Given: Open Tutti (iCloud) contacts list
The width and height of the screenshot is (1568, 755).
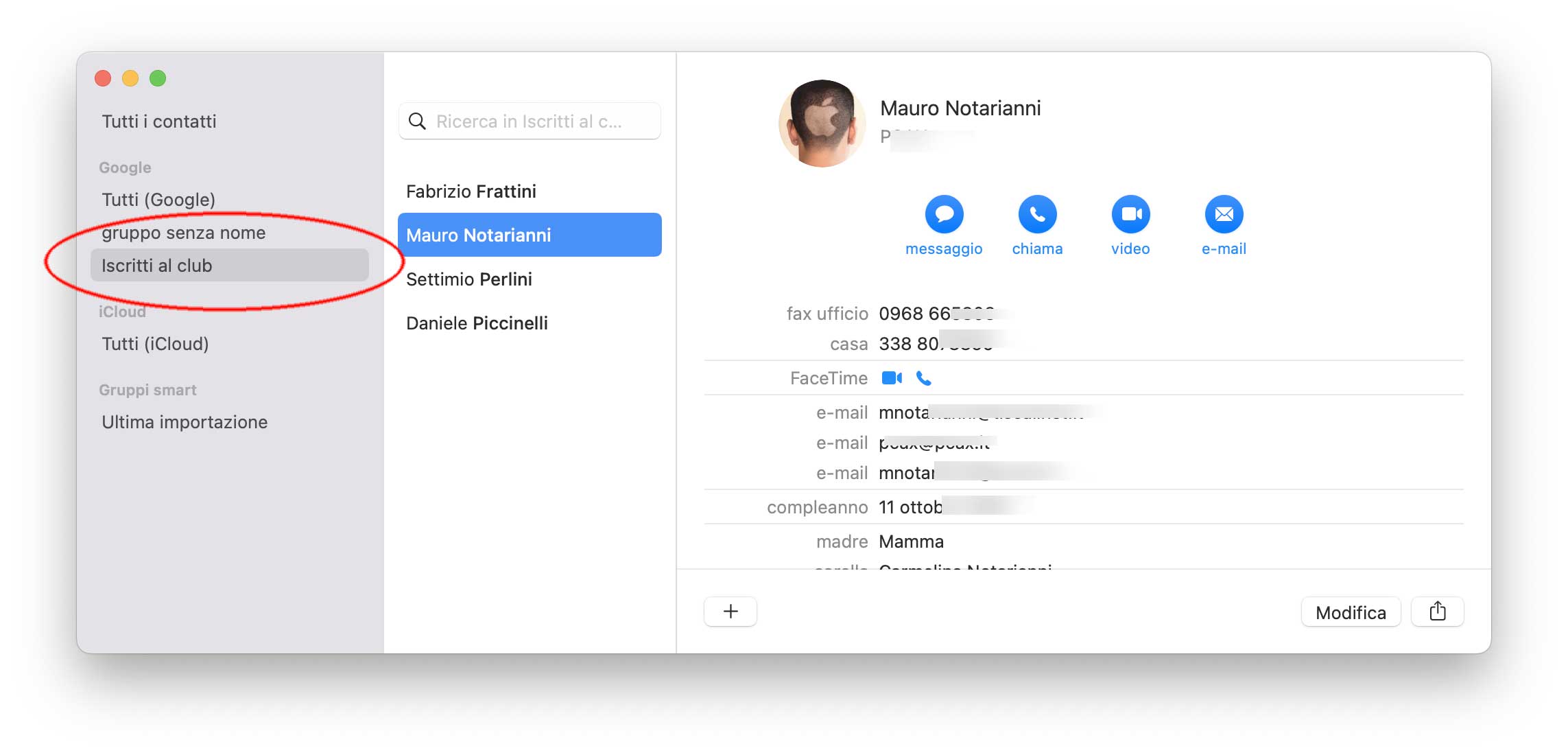Looking at the screenshot, I should click(155, 344).
